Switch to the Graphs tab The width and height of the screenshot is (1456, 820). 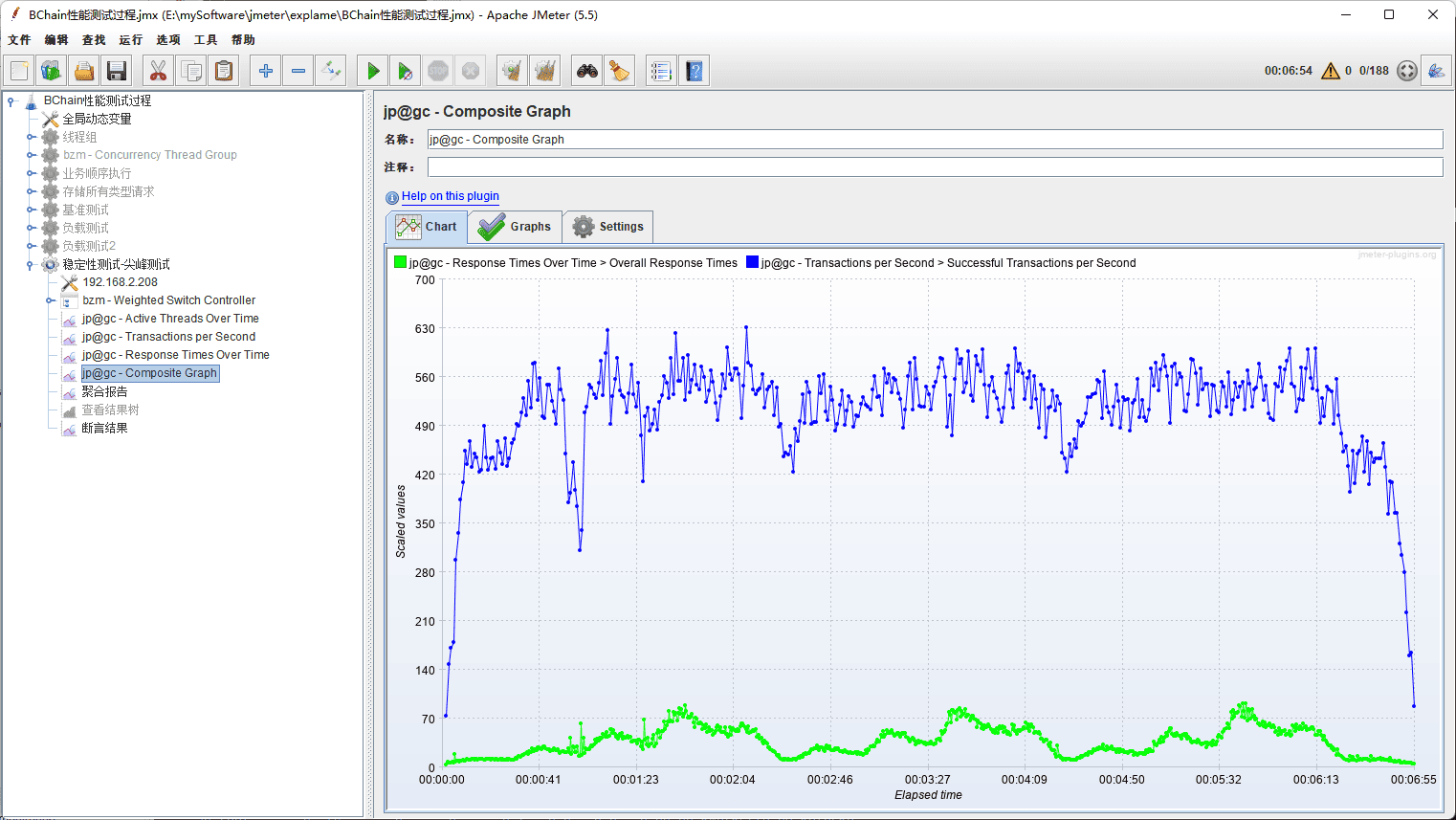(516, 227)
